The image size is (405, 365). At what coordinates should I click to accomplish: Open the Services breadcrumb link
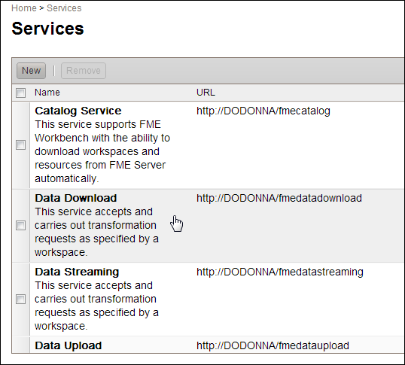(64, 8)
